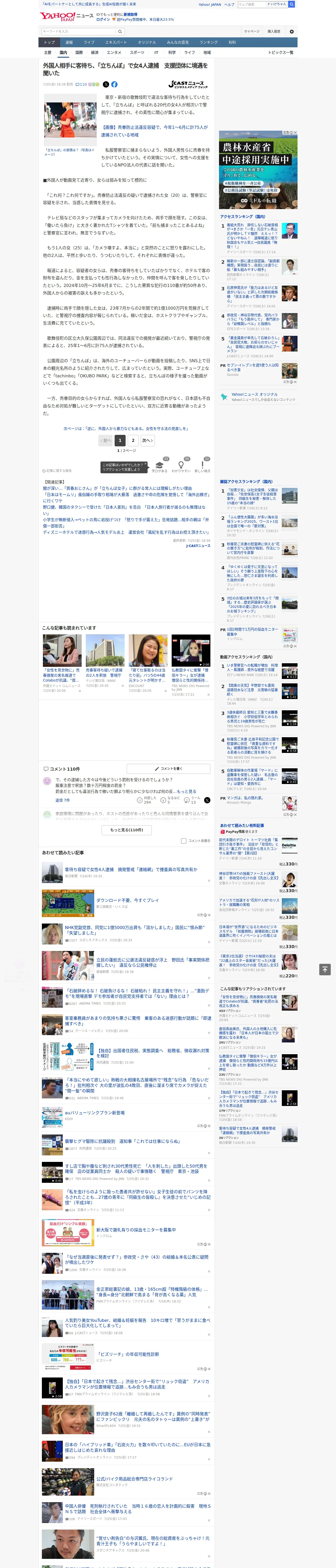336x1568 pixels.
Task: Open the settings gear icon
Action: [292, 31]
